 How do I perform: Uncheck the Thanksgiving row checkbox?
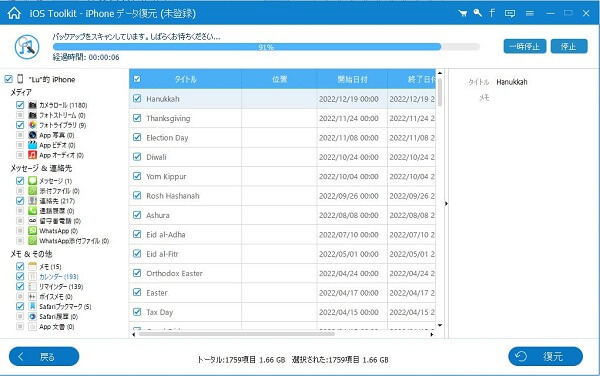coord(137,118)
